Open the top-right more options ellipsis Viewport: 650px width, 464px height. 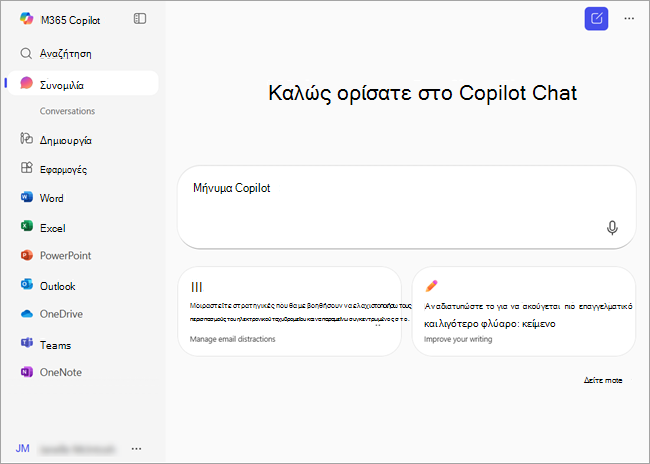click(629, 18)
